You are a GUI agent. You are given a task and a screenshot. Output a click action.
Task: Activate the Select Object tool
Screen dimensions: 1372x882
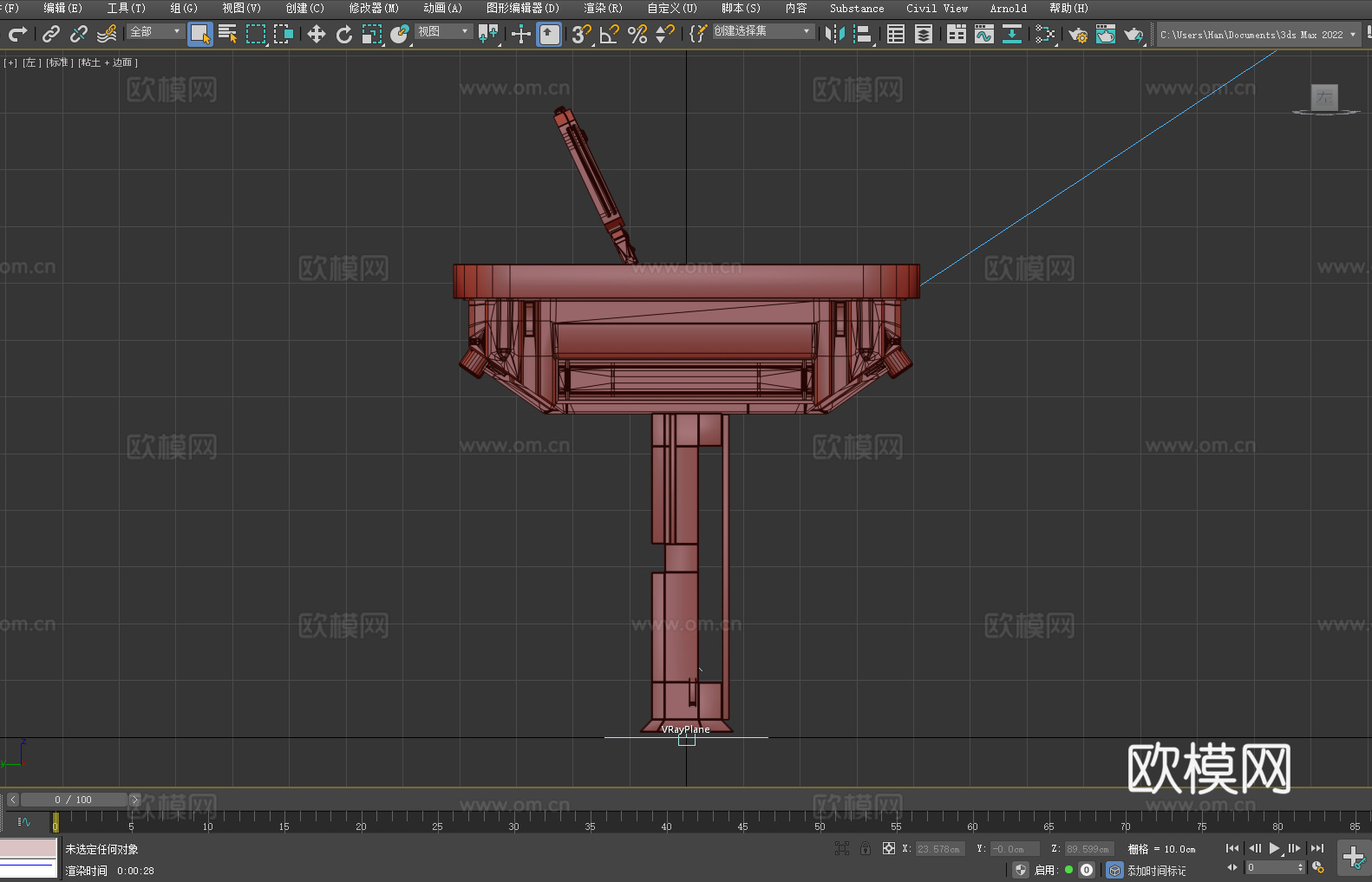(200, 34)
